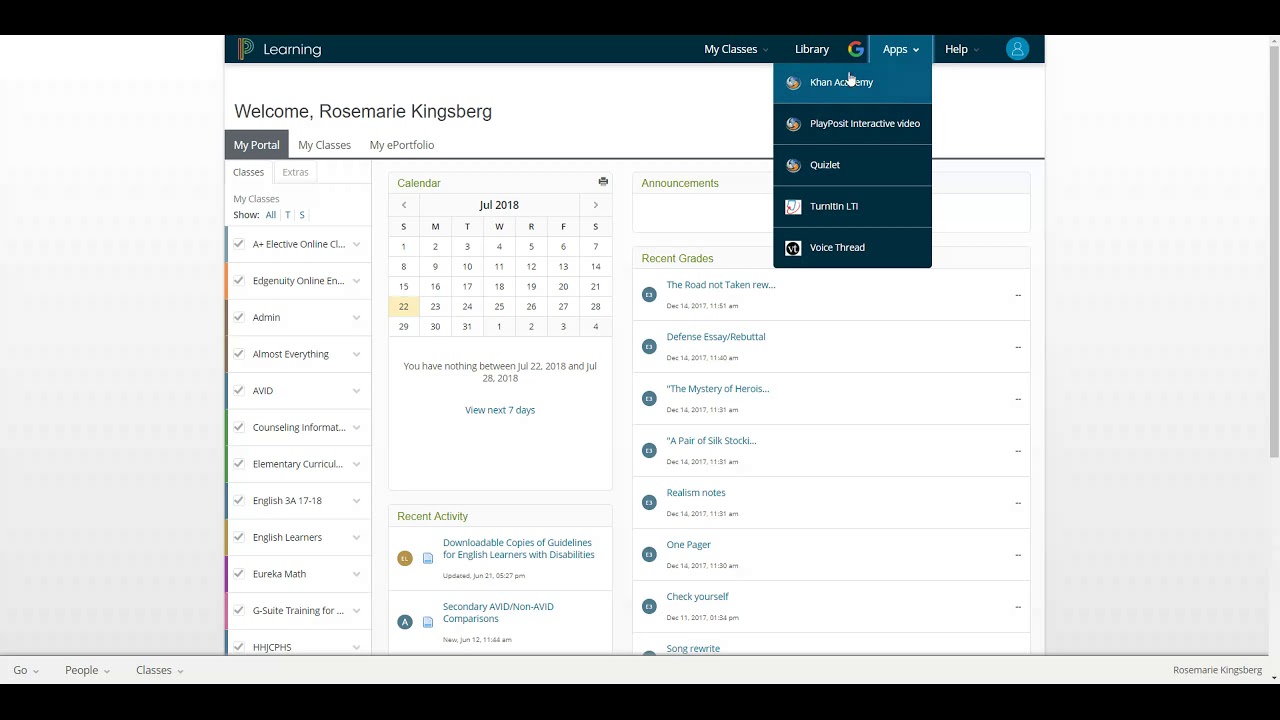The width and height of the screenshot is (1280, 720).
Task: Click the page vertical scrollbar
Action: click(1273, 250)
